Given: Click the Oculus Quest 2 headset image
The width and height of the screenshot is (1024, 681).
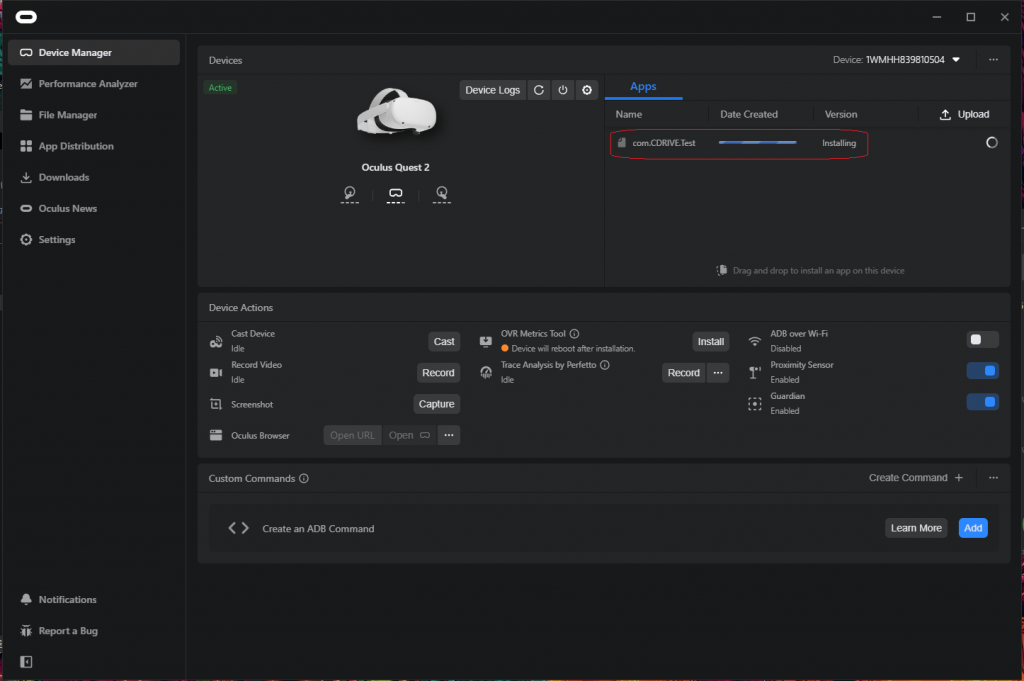Looking at the screenshot, I should pyautogui.click(x=396, y=112).
